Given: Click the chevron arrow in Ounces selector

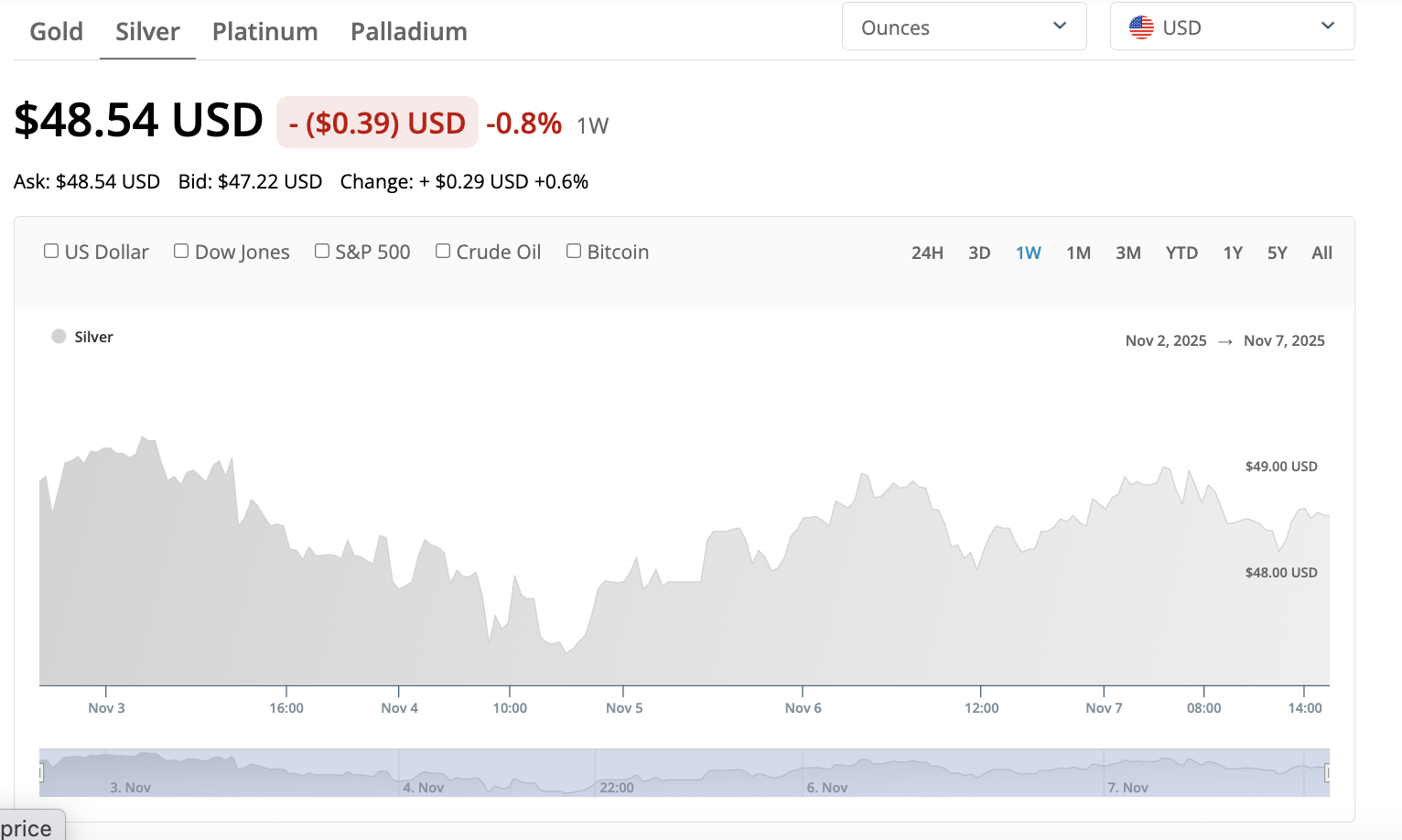Looking at the screenshot, I should tap(1060, 26).
